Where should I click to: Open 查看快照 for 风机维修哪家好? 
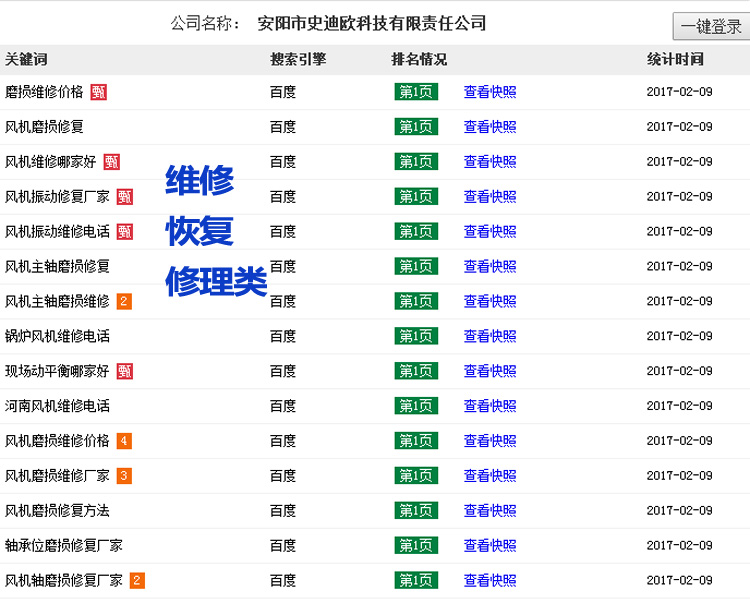pos(490,162)
